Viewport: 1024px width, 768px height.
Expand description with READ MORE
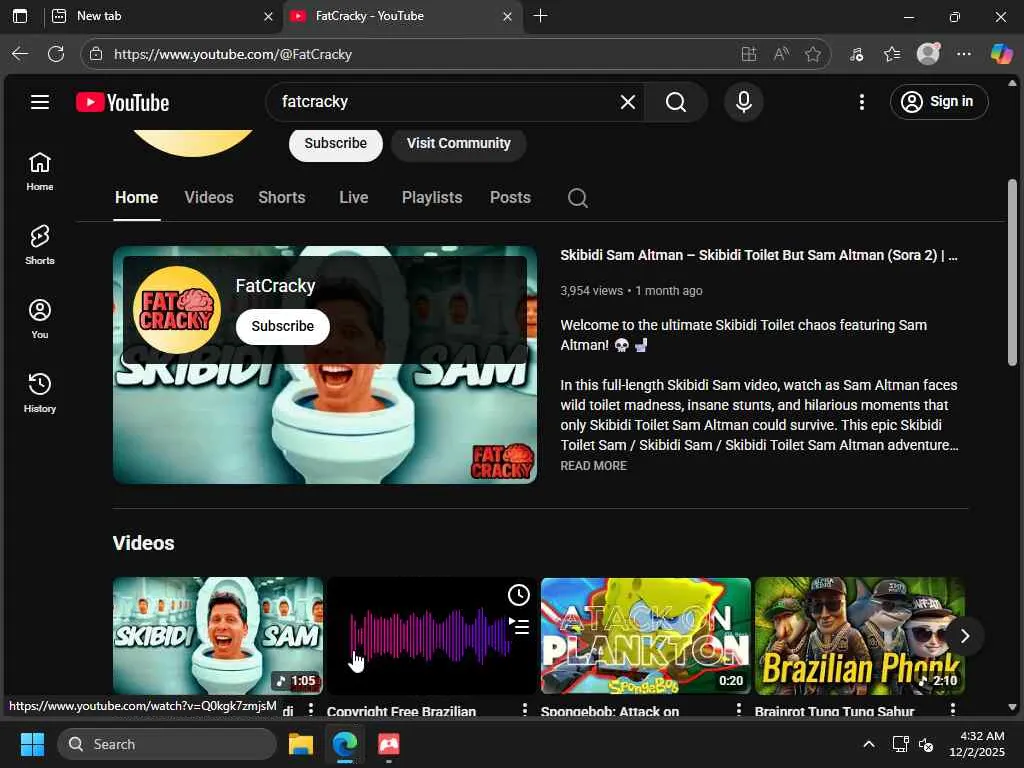click(594, 466)
